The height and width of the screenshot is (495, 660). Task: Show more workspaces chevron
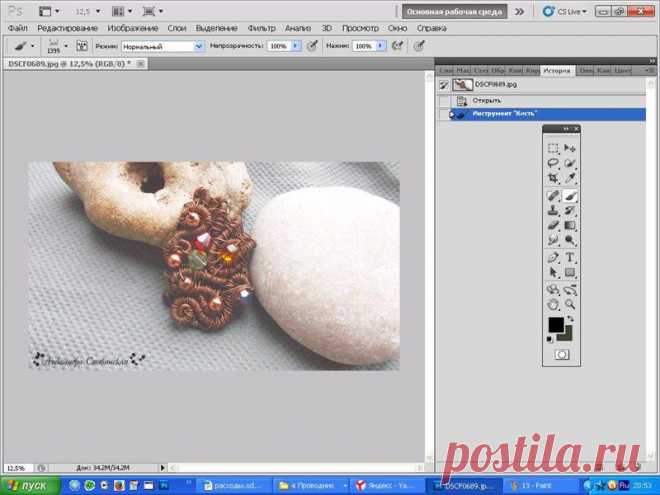(520, 12)
